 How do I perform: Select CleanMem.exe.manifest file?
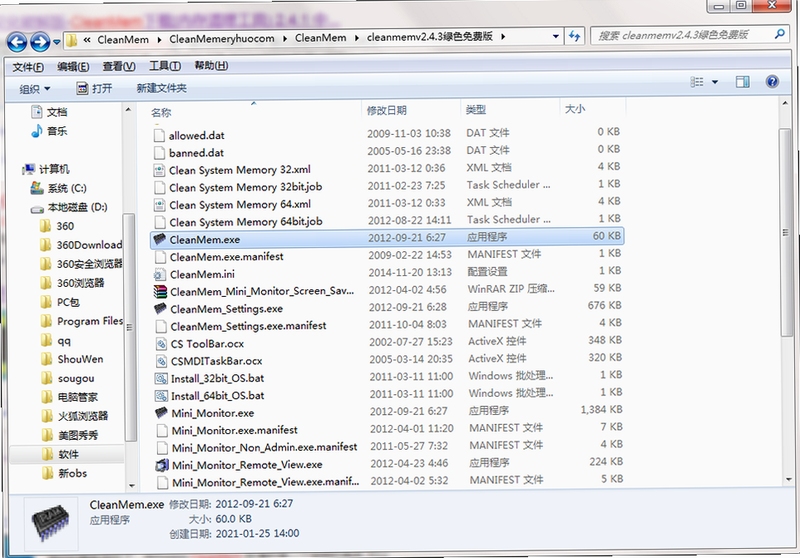[227, 257]
